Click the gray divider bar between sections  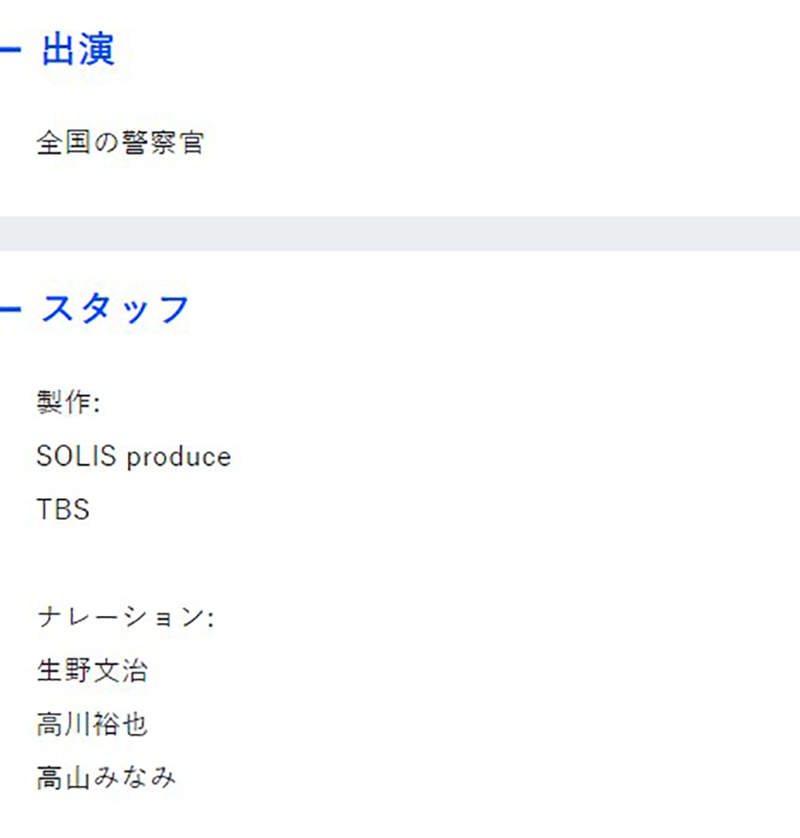click(x=400, y=233)
